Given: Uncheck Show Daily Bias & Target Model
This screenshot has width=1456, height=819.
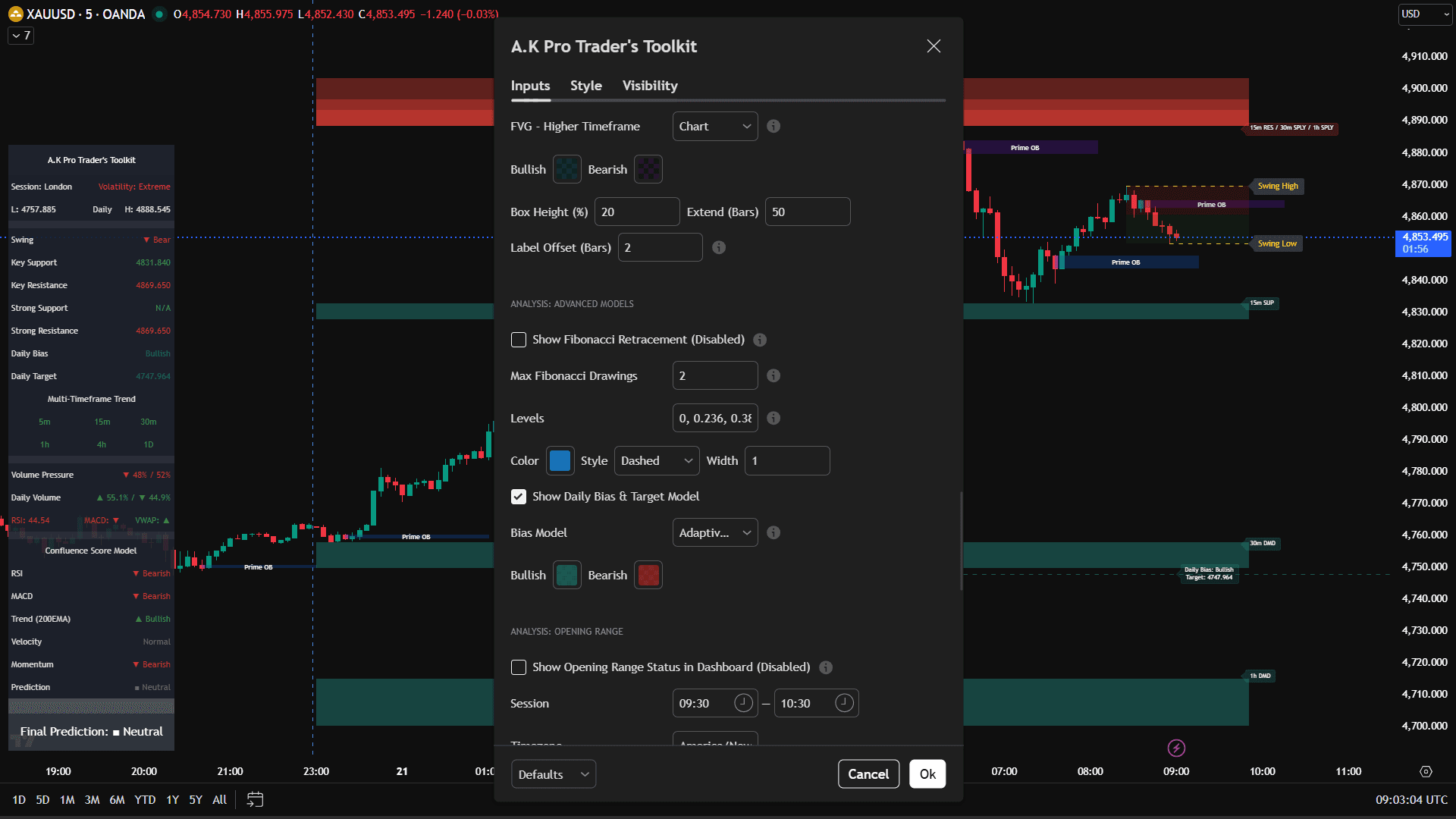Looking at the screenshot, I should point(519,496).
